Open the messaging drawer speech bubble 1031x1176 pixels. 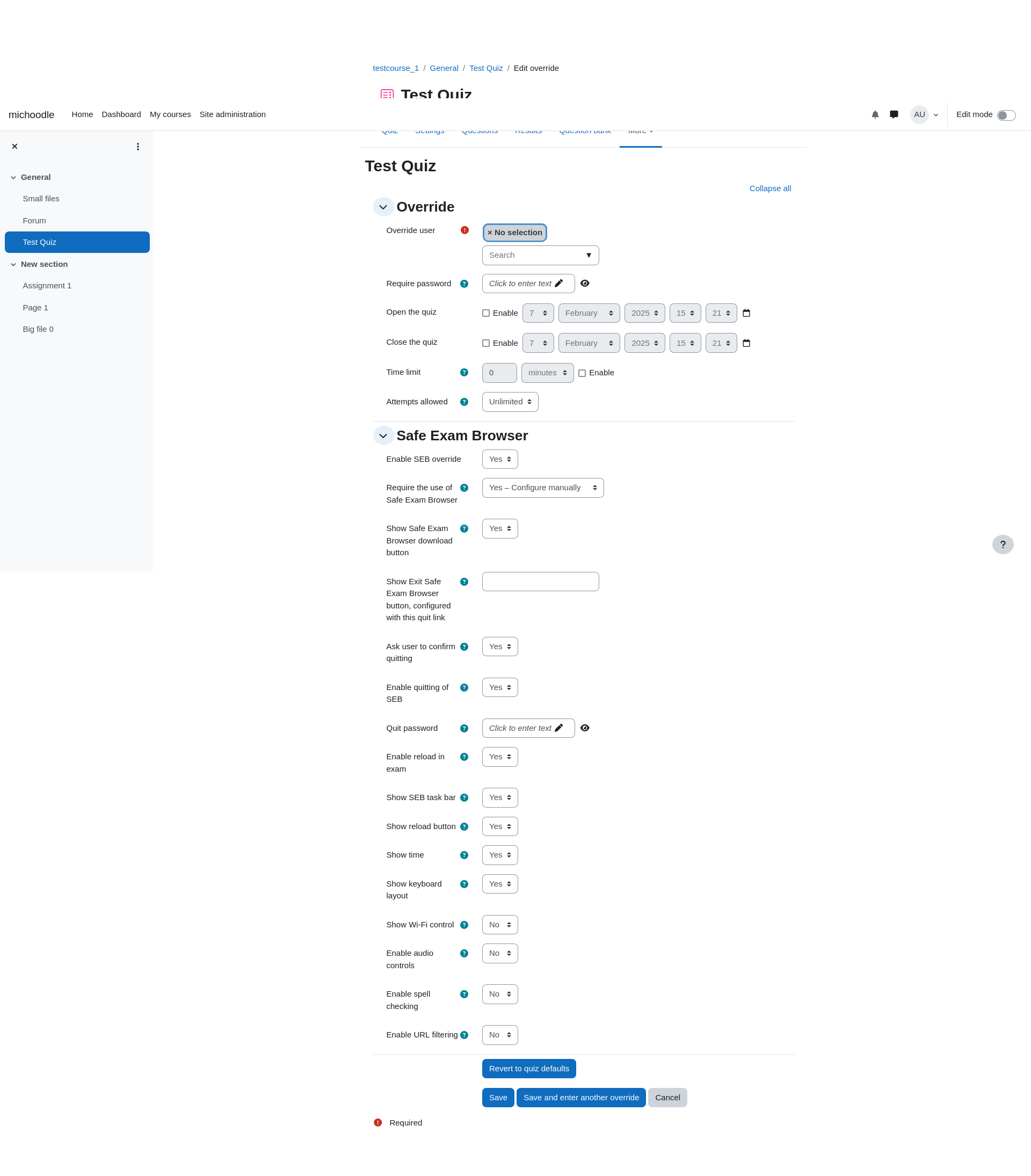click(894, 114)
